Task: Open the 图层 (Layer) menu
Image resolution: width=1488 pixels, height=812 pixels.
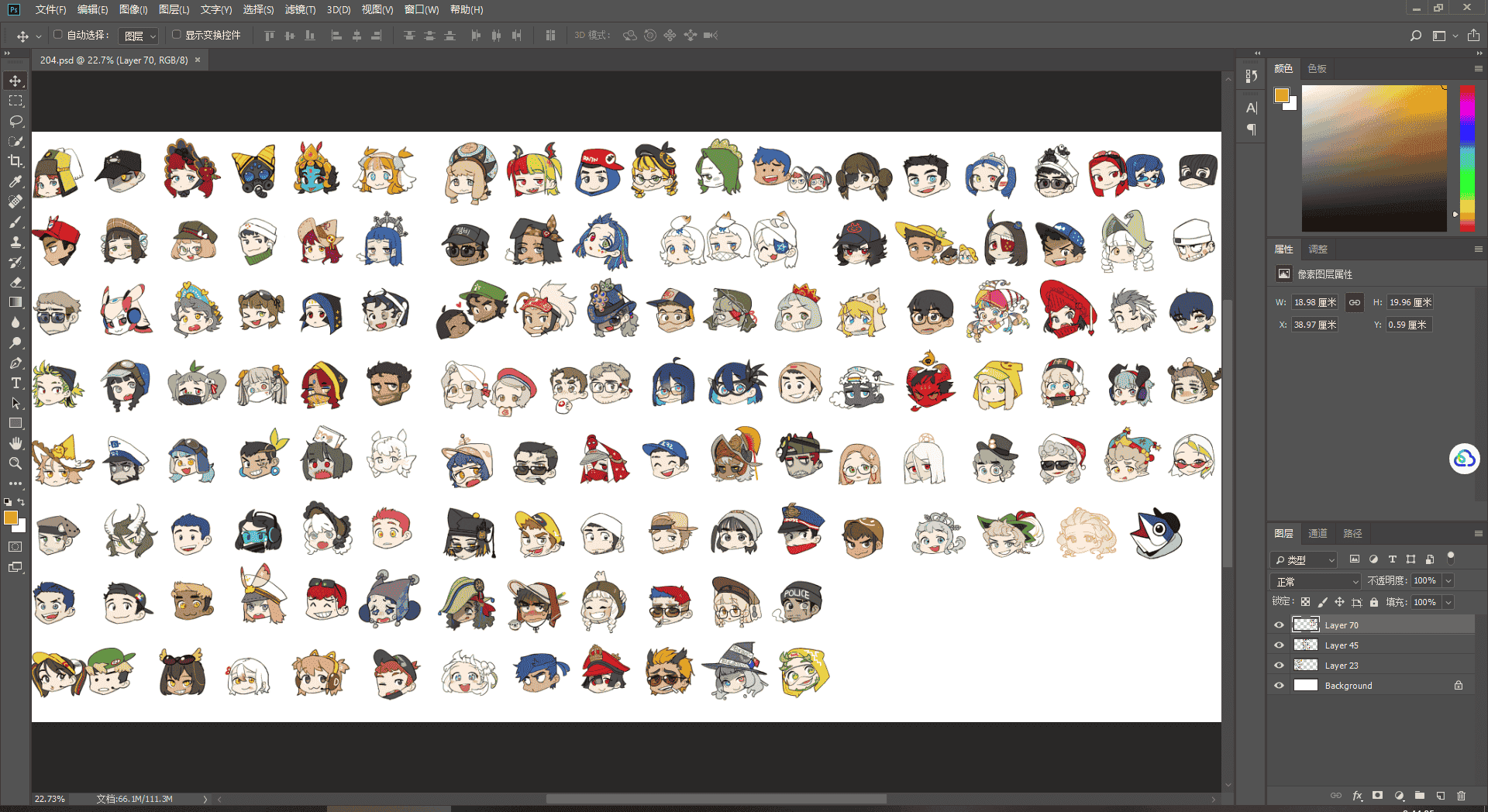Action: [174, 10]
